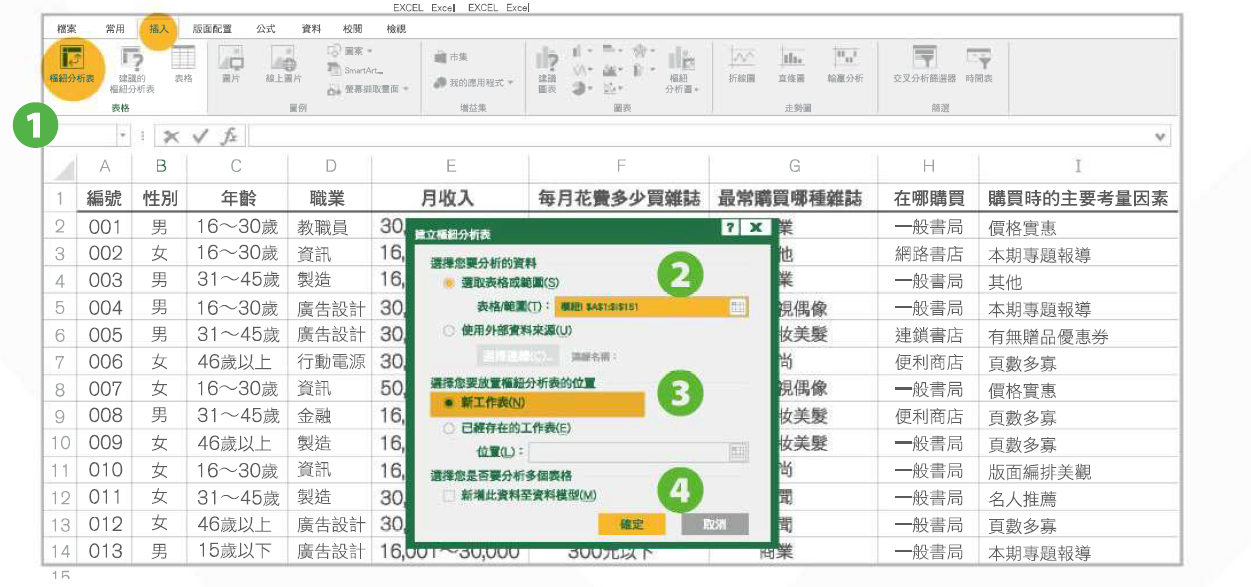Switch to the 校閱 Review tab
Screen dimensions: 1251x587
click(x=353, y=29)
